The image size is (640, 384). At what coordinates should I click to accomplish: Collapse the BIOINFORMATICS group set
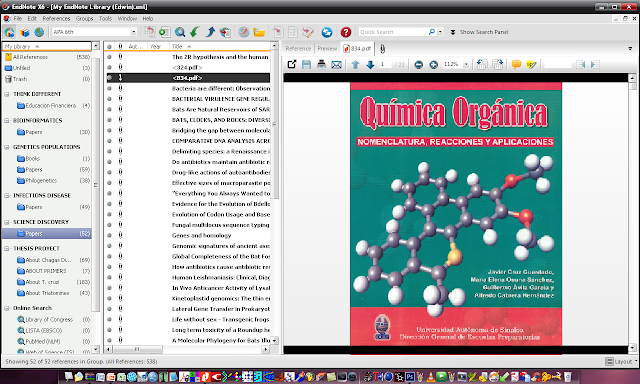click(x=7, y=120)
